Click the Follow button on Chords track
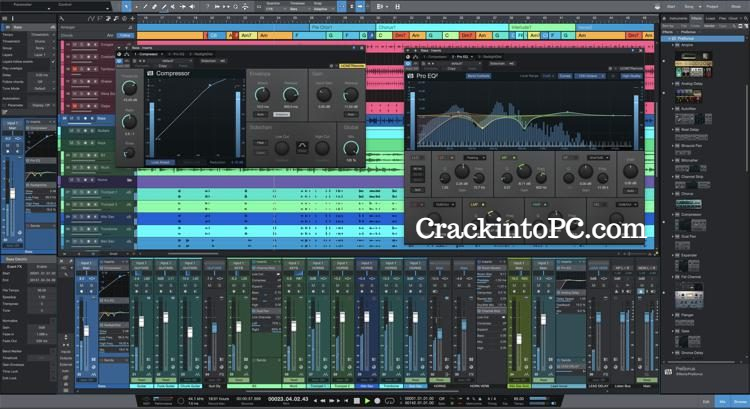 (x=125, y=35)
